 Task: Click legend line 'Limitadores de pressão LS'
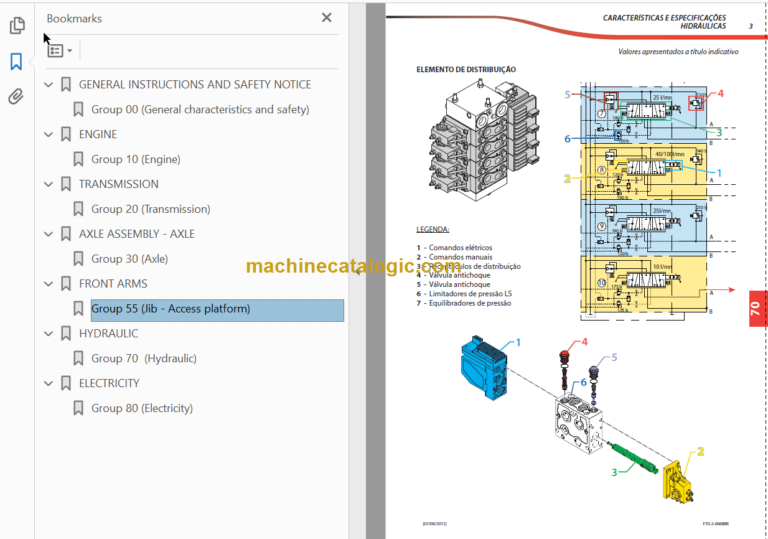470,294
